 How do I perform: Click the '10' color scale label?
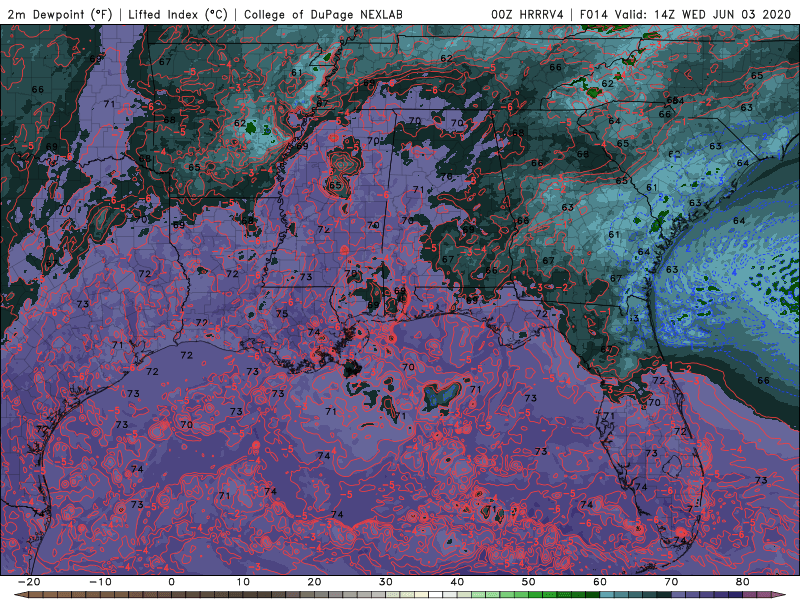point(243,582)
